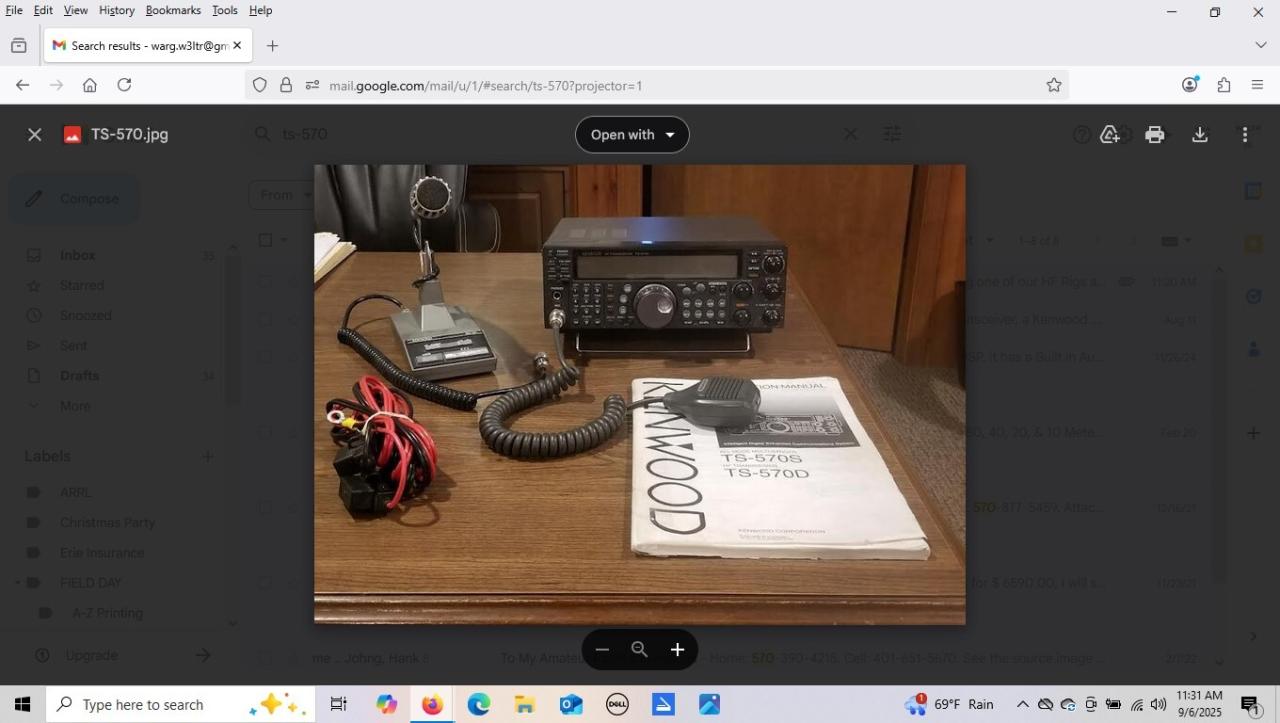Open the extensions puzzle icon

(x=1224, y=85)
